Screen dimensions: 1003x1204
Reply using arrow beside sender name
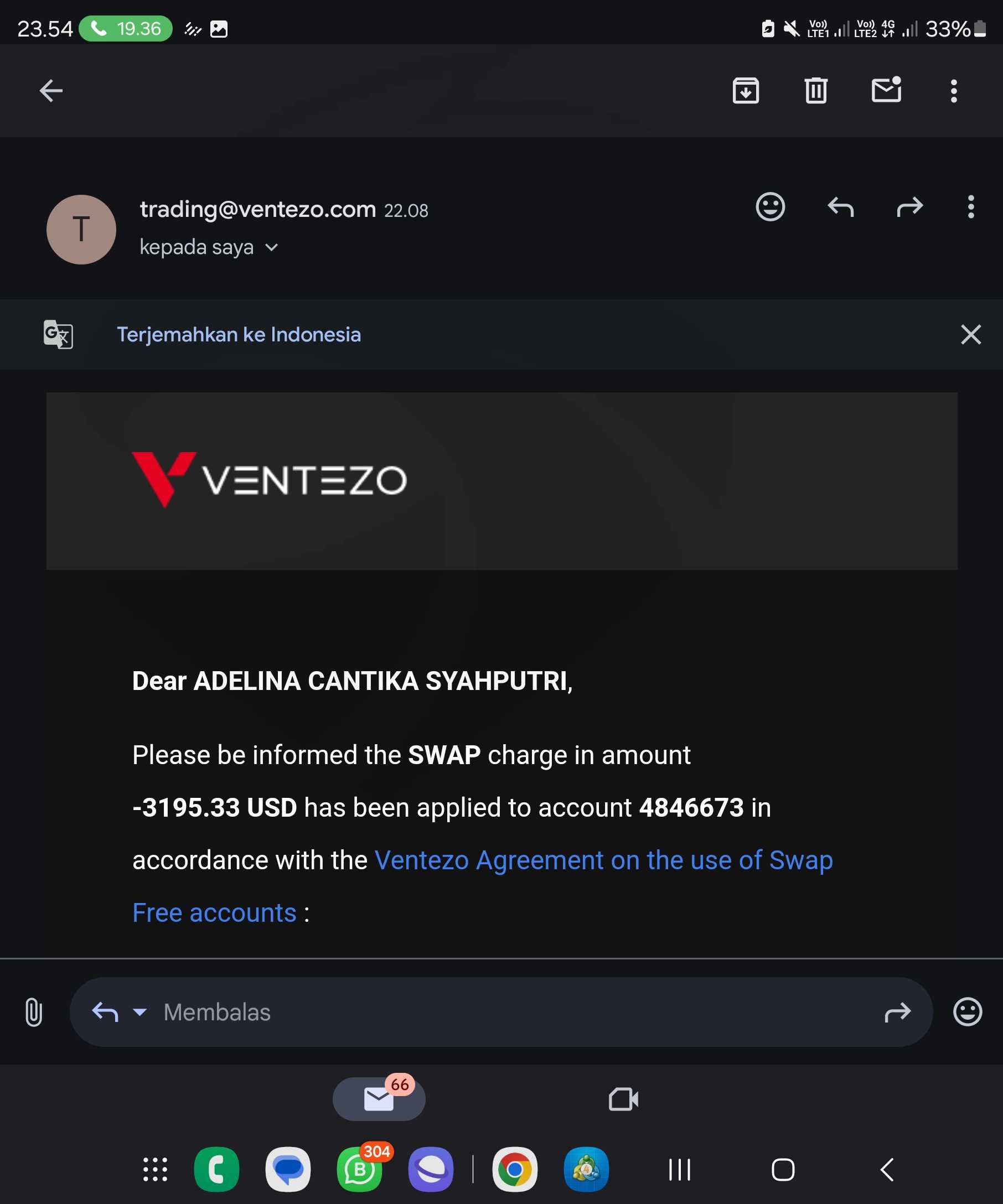click(841, 206)
